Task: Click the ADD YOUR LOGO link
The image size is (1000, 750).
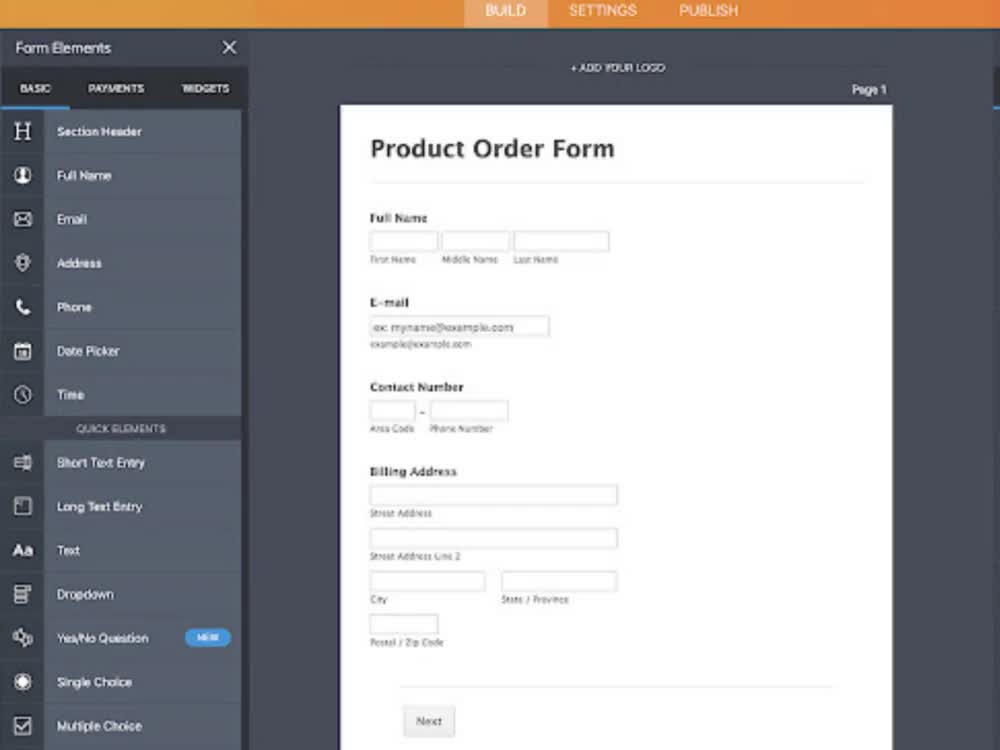Action: [616, 68]
